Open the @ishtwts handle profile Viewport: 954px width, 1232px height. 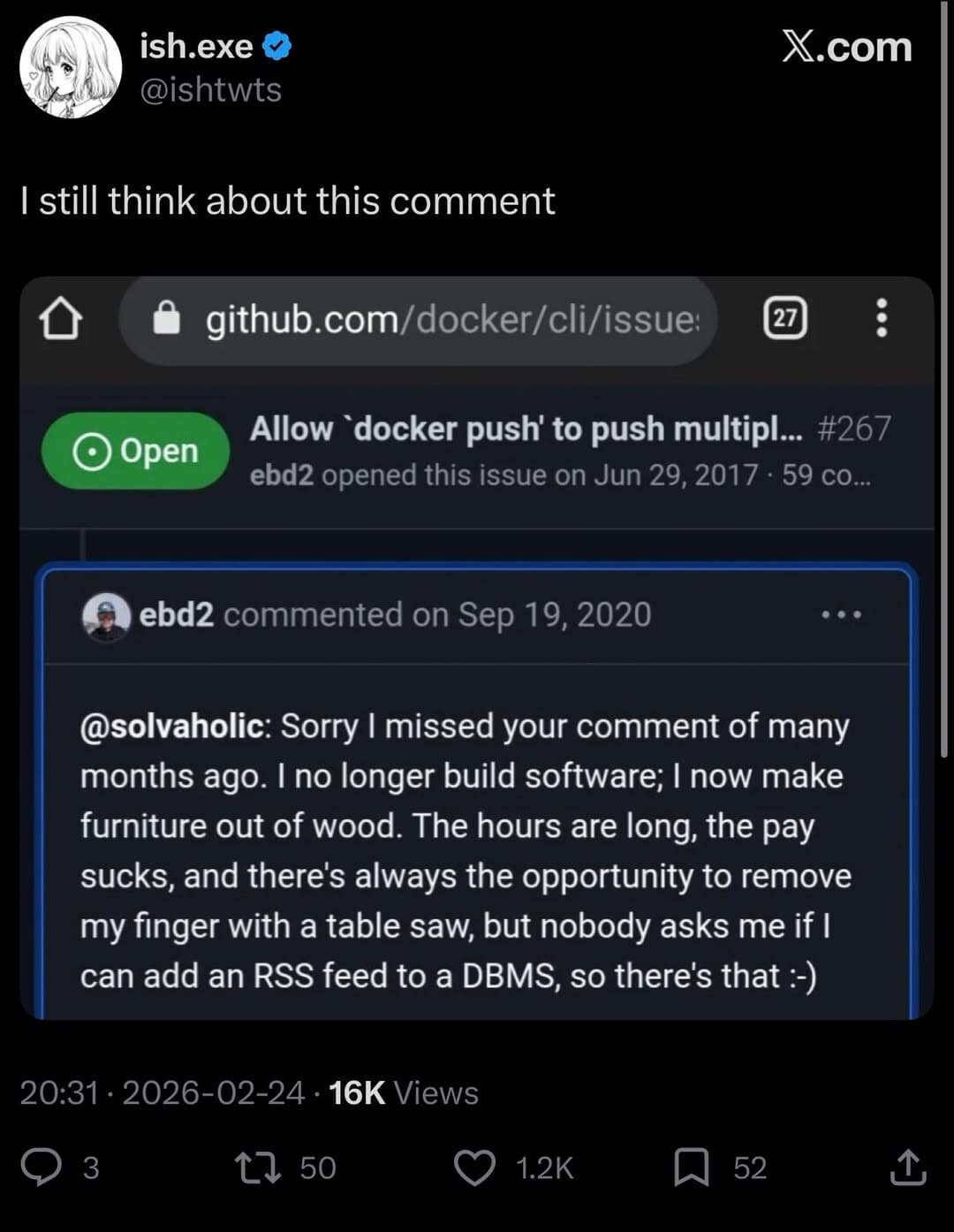[210, 90]
